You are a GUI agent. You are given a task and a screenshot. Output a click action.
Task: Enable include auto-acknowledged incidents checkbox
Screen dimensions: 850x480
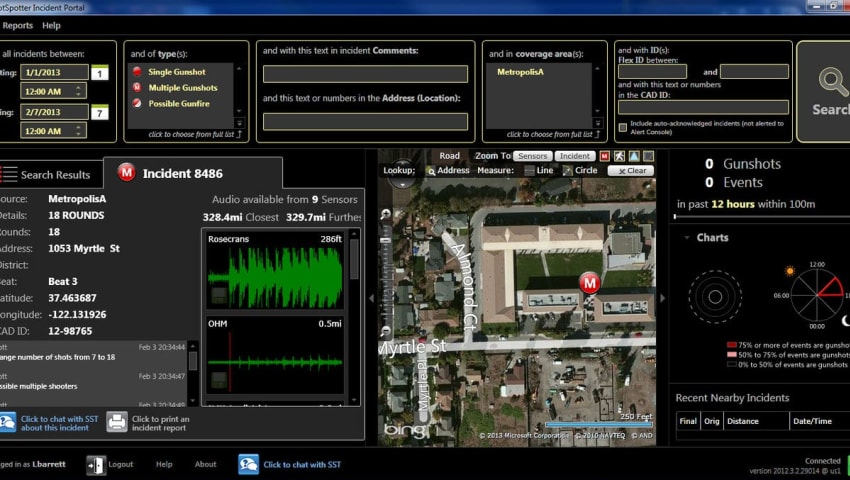[623, 127]
